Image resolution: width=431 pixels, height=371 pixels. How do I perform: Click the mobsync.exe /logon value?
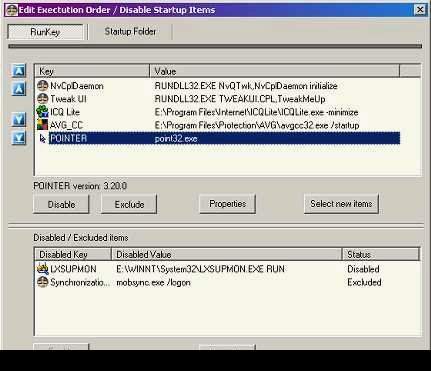pos(153,283)
